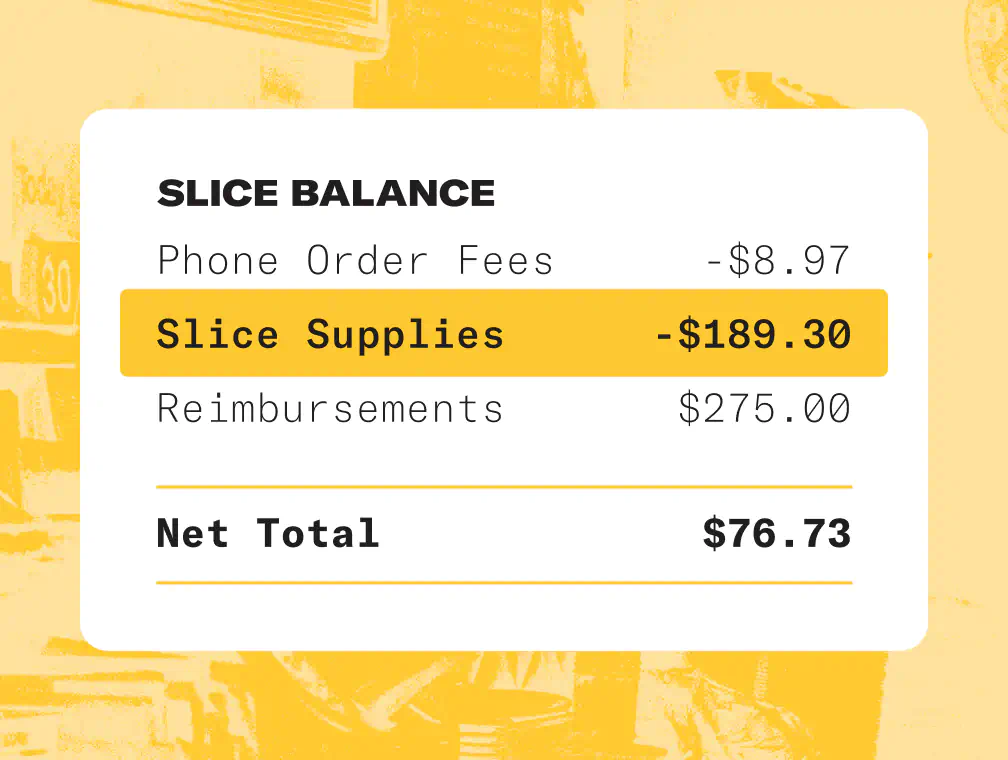Screen dimensions: 1008x760
Task: Click the word Net in the total row
Action: click(x=193, y=533)
